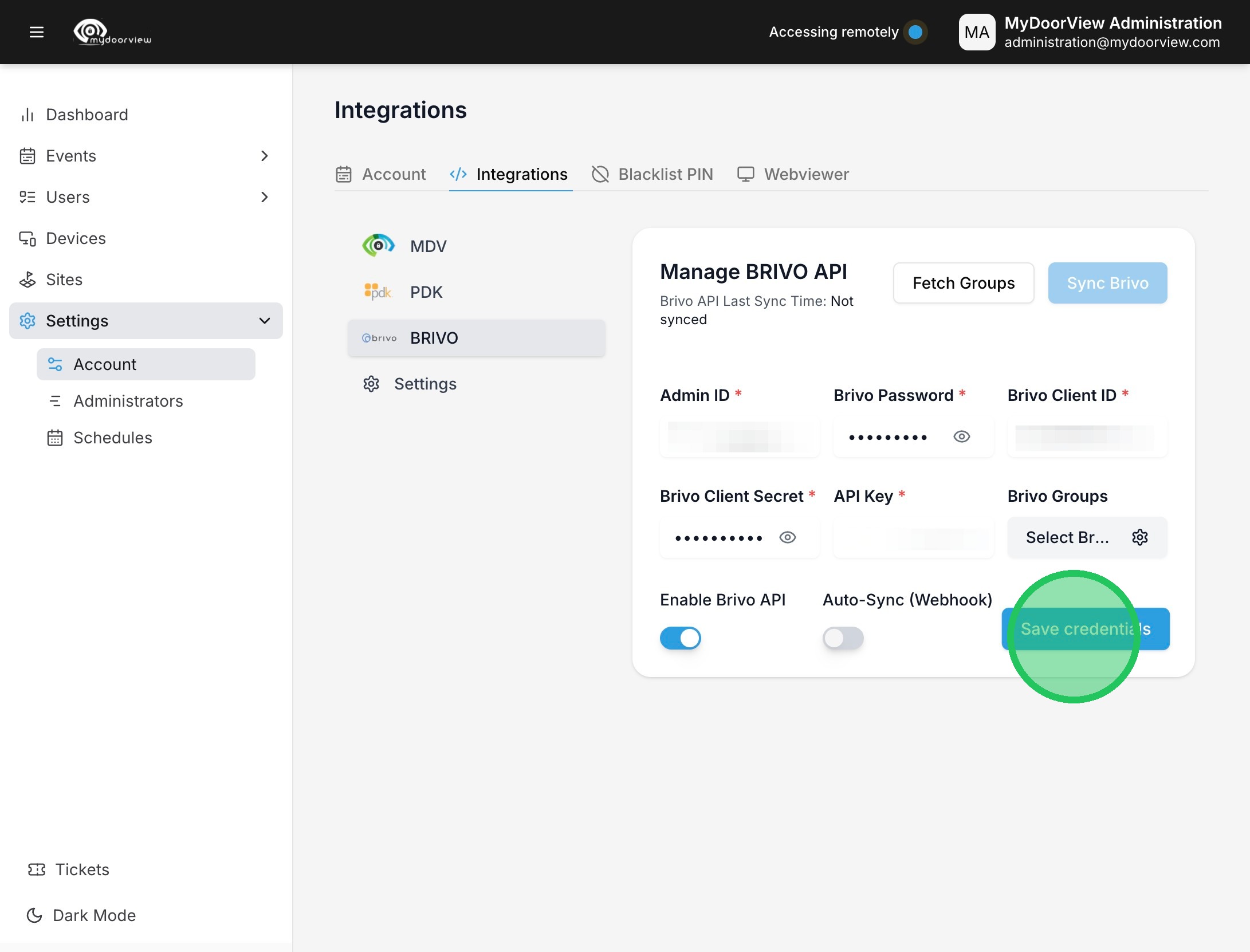Click the mydoorview logo
The height and width of the screenshot is (952, 1250).
point(113,32)
